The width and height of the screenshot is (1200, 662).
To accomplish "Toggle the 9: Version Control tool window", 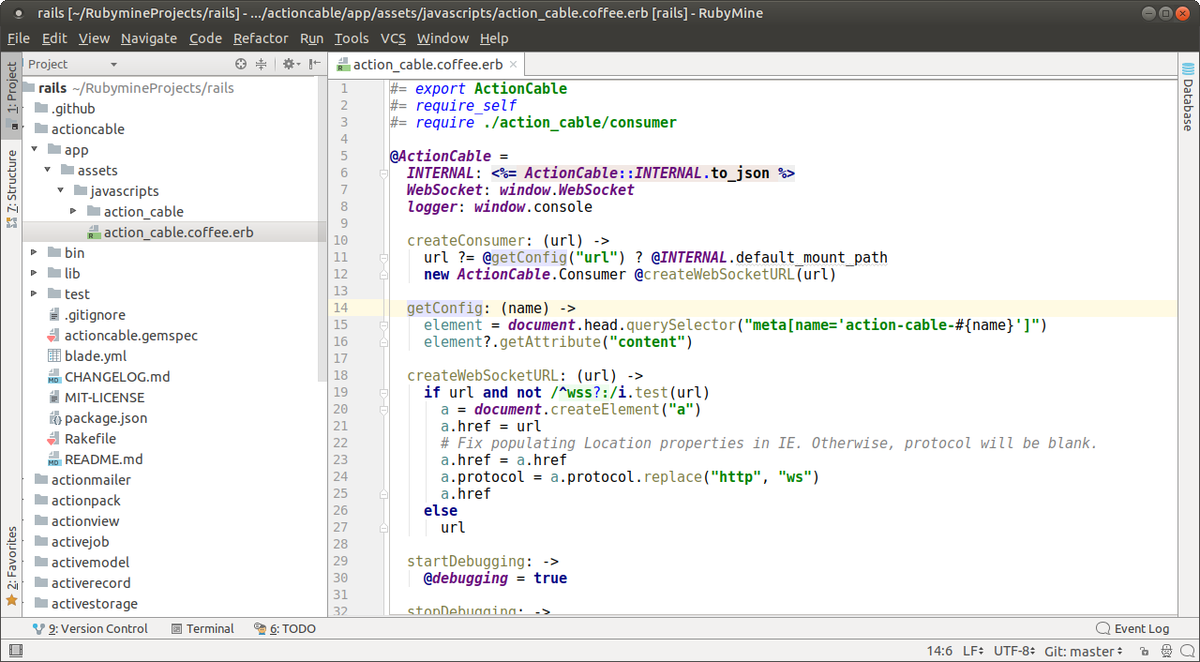I will tap(91, 629).
